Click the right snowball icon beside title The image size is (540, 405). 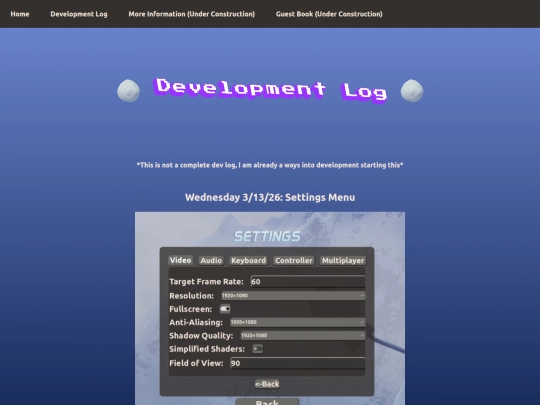[412, 91]
